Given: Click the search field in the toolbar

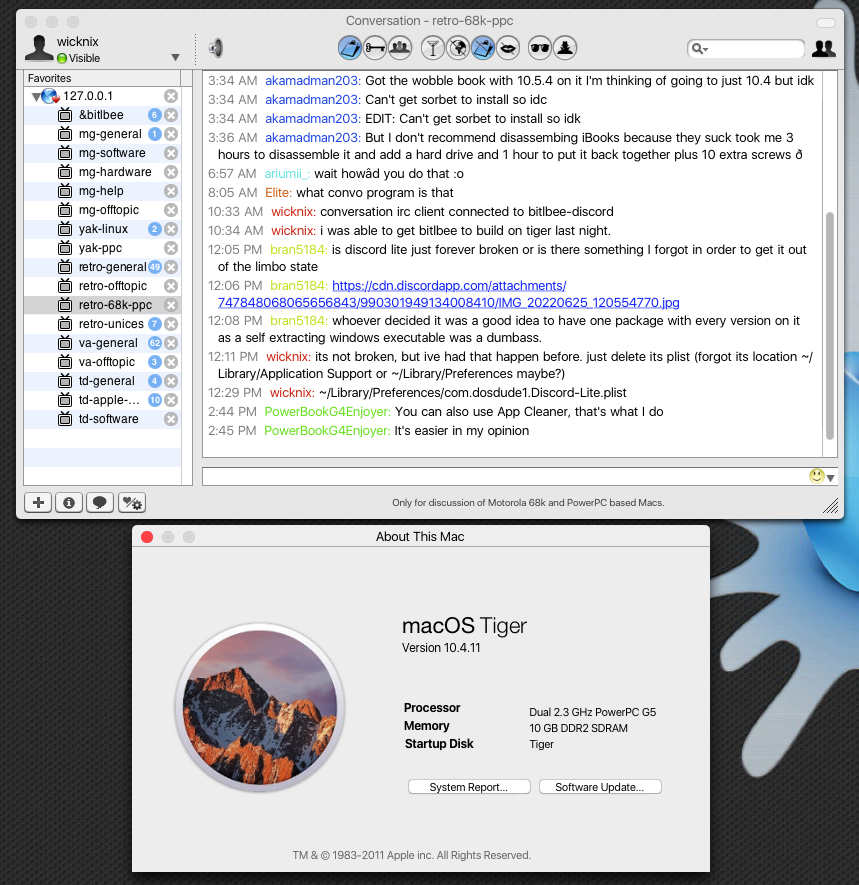Looking at the screenshot, I should click(746, 49).
